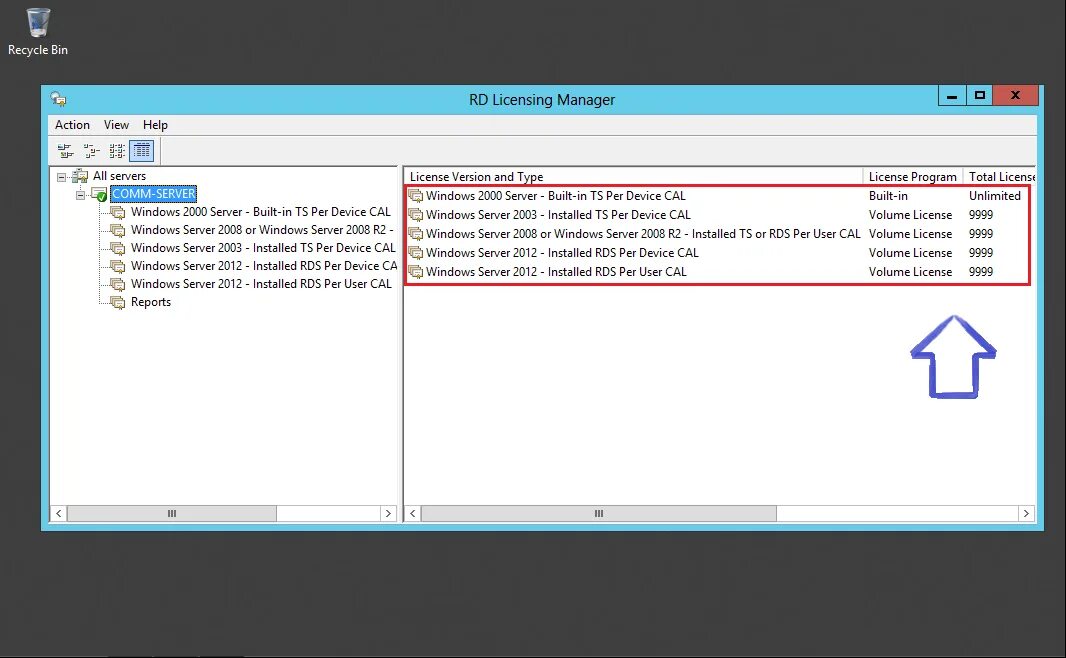Open the Reports tree node
Screen dimensions: 1066x658
point(150,302)
